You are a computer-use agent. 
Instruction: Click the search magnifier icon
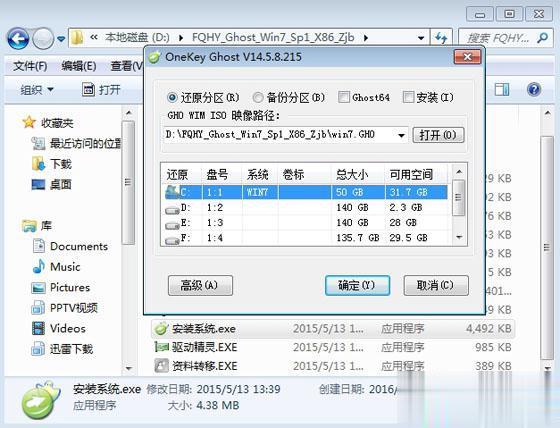[x=542, y=38]
